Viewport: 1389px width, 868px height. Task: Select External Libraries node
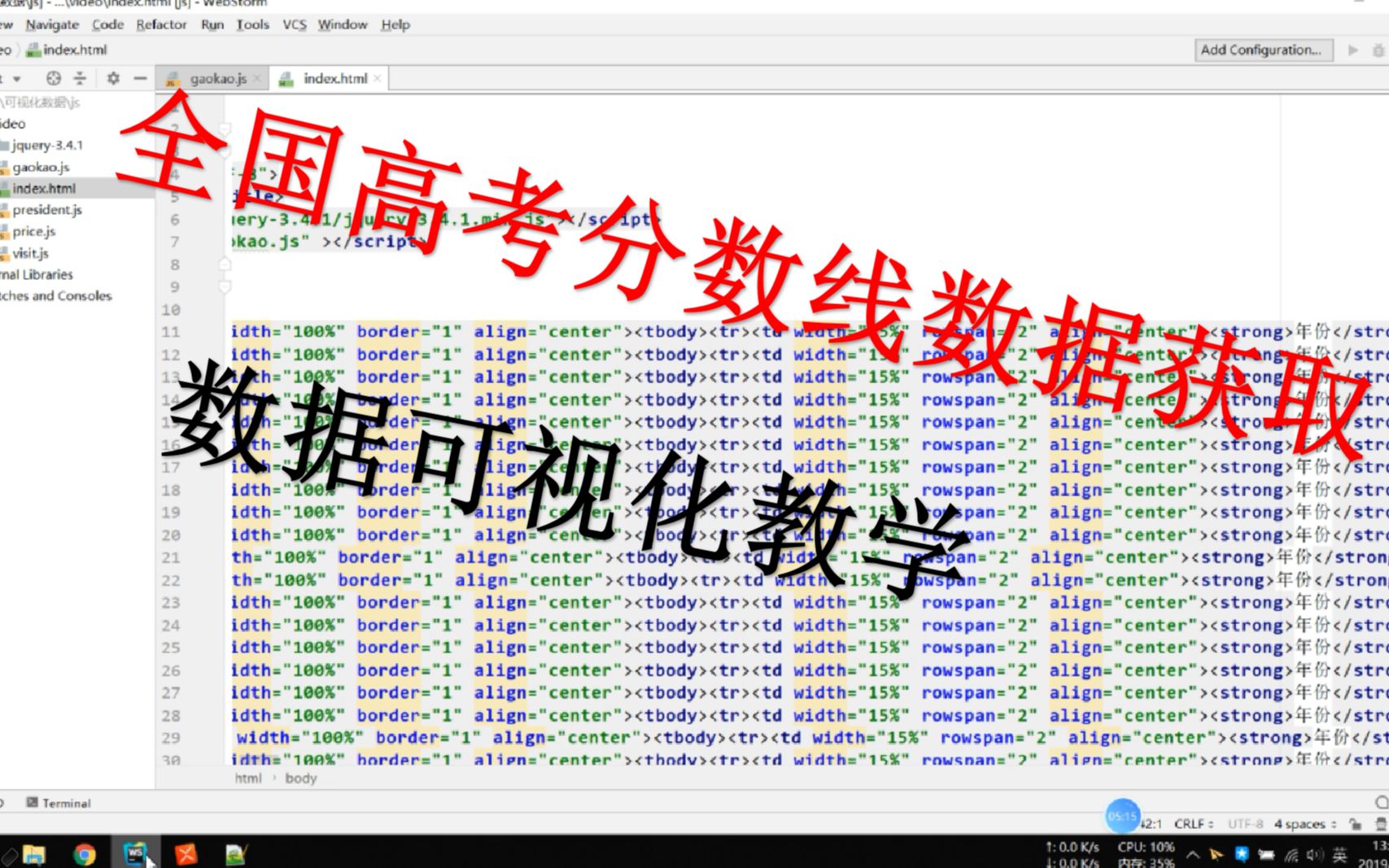pyautogui.click(x=37, y=274)
